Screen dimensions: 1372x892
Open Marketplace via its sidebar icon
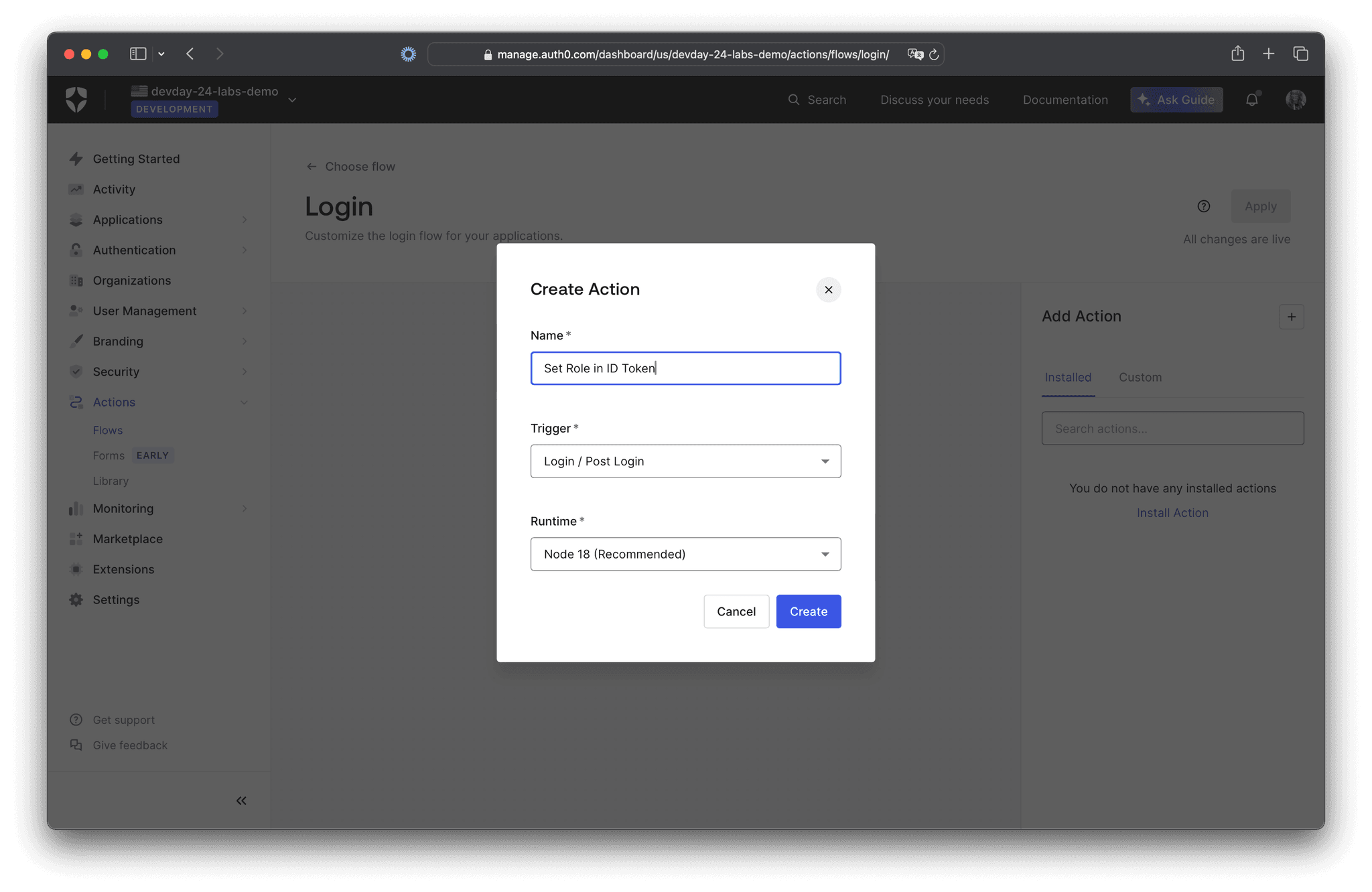point(76,538)
